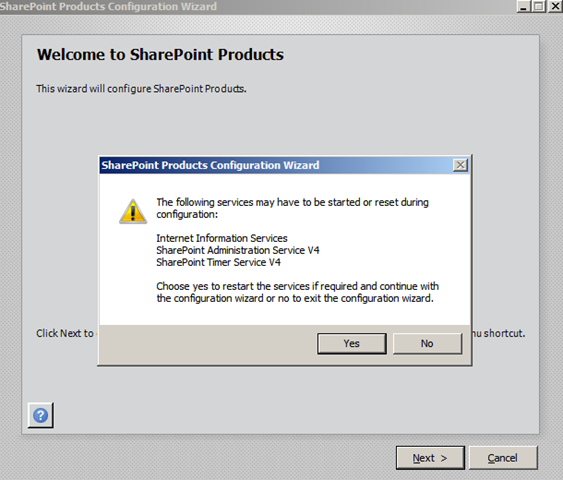Select the Internet Information Services line
563x480 pixels.
(222, 238)
